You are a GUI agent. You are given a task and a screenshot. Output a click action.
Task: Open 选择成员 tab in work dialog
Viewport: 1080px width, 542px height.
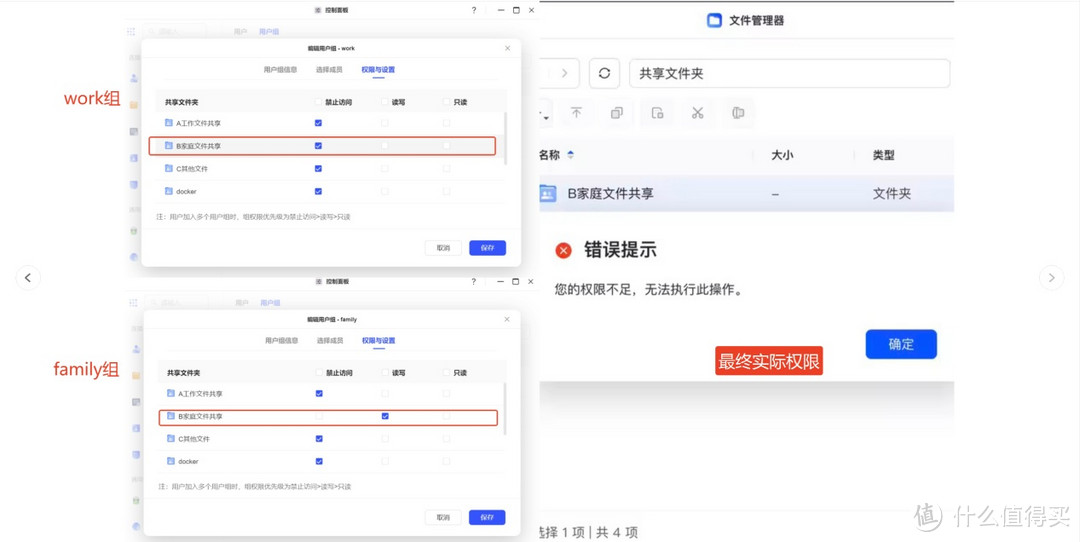coord(329,70)
